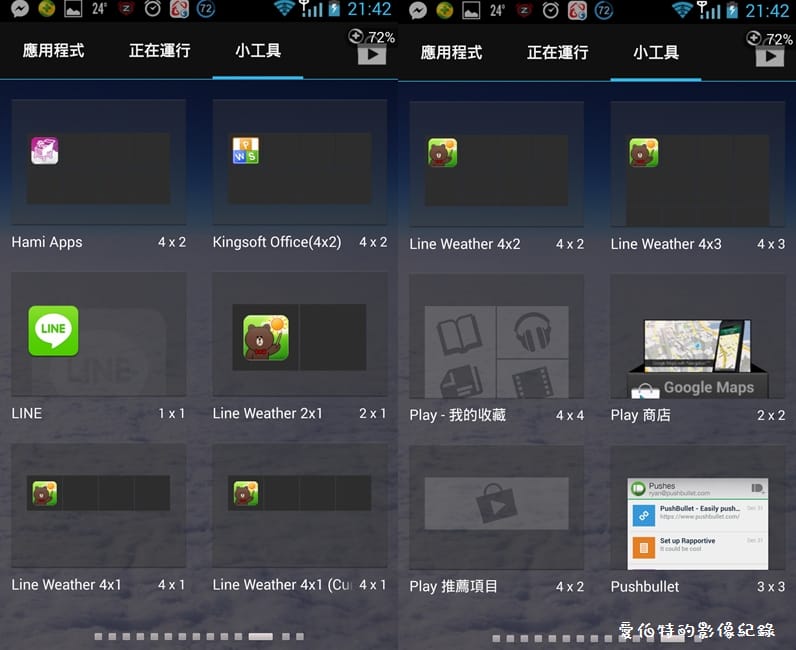Select the 小工具 tab in the right screen

point(656,52)
